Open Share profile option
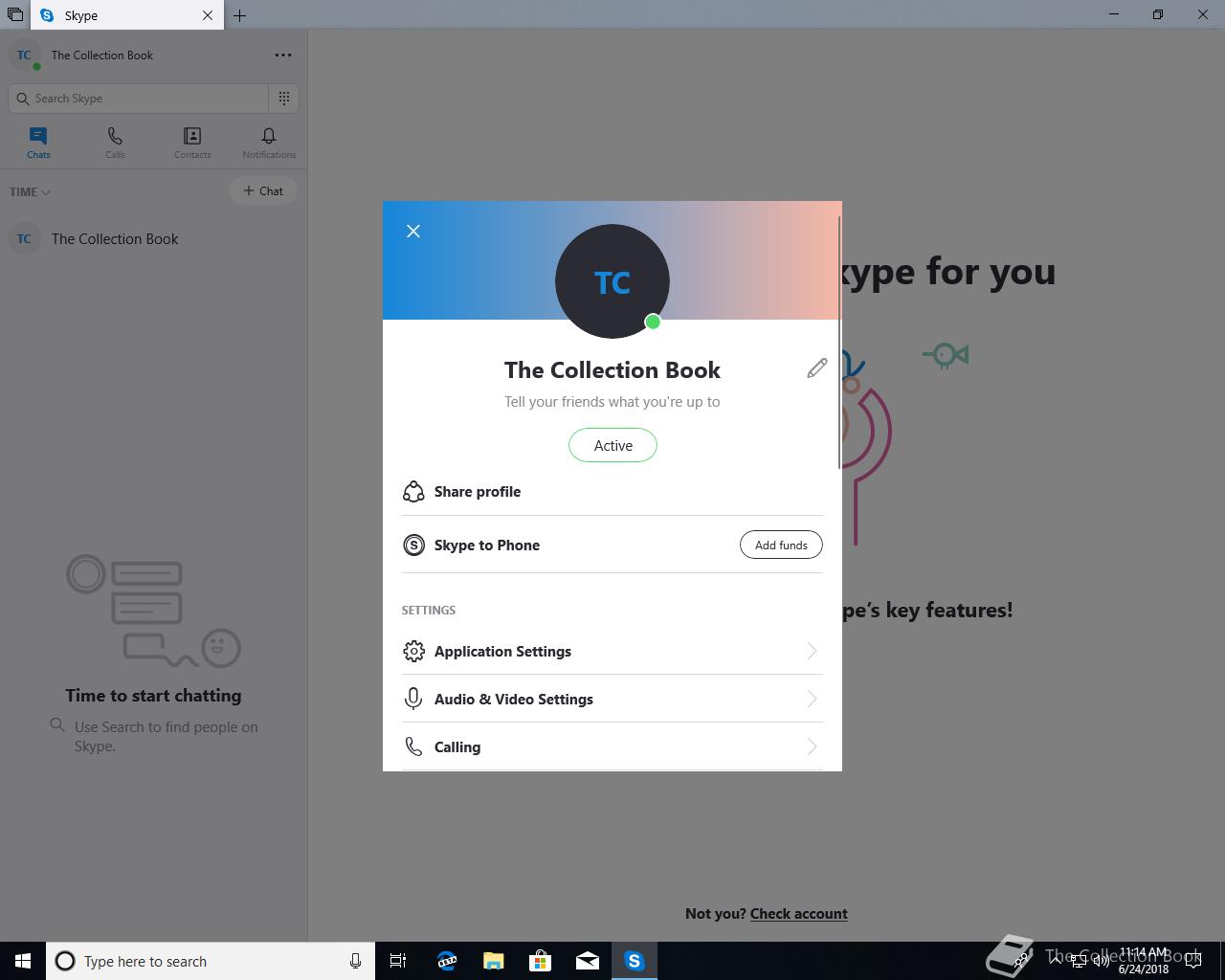1225x980 pixels. tap(612, 491)
